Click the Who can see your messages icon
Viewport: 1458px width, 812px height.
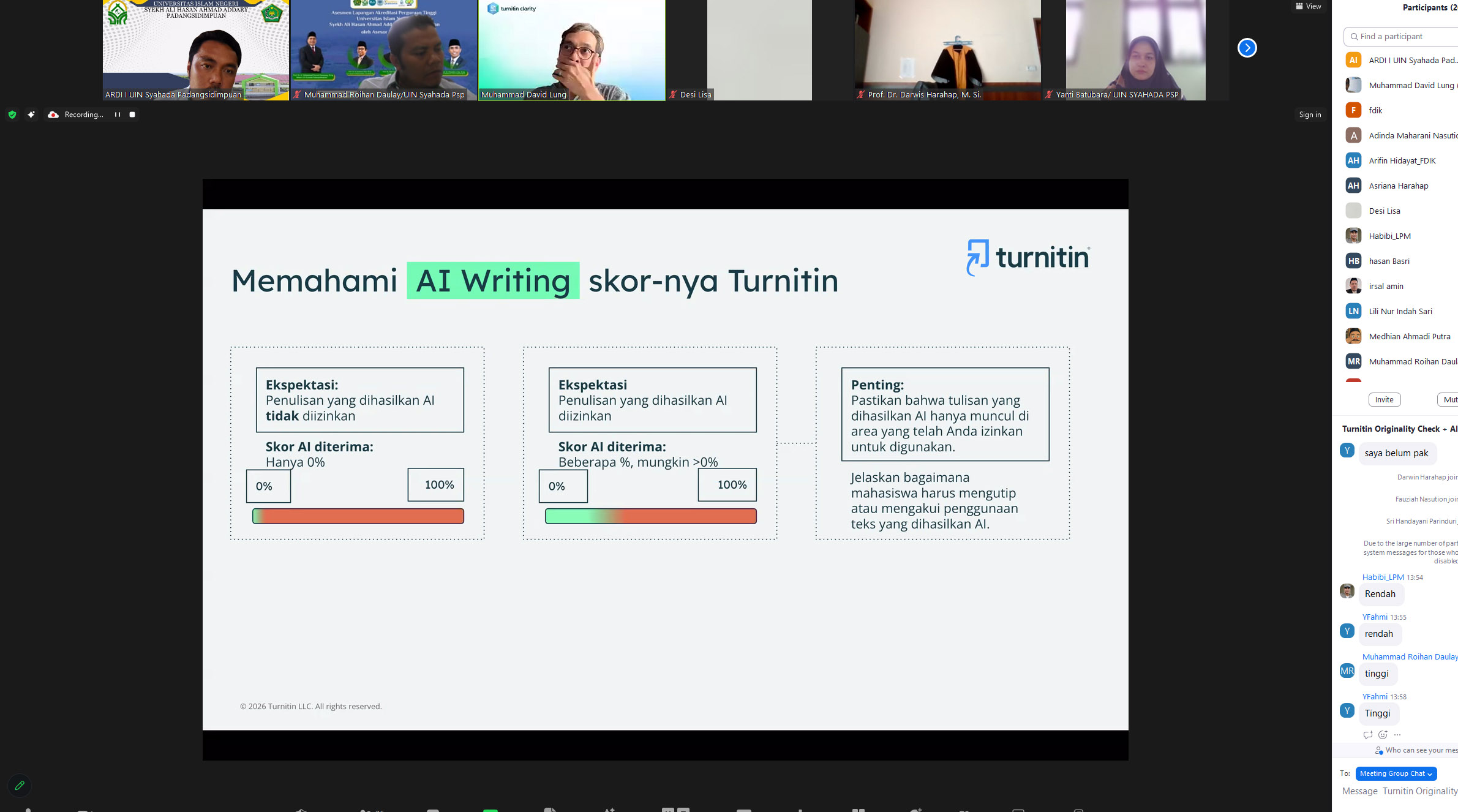click(1379, 751)
